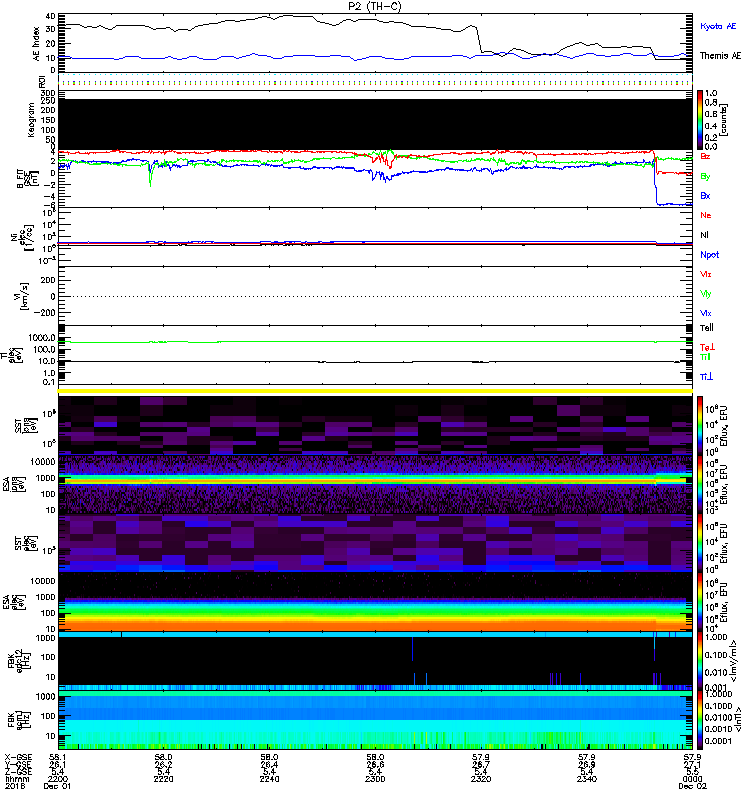Screen dimensions: 750x800
Task: Click the 2300 time tick label
Action: (375, 781)
